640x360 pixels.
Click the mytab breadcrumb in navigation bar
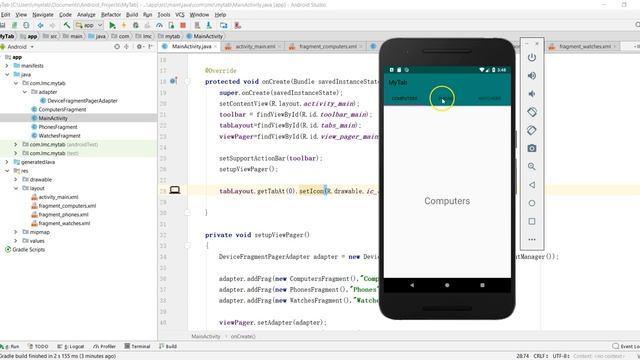point(169,36)
